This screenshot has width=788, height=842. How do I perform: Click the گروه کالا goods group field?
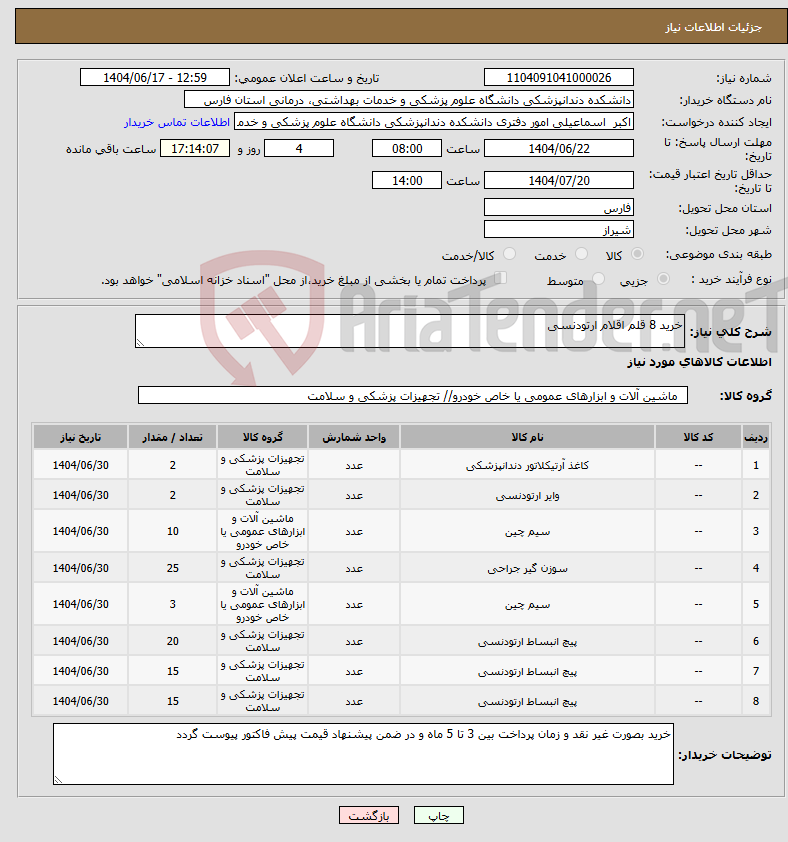[x=413, y=395]
